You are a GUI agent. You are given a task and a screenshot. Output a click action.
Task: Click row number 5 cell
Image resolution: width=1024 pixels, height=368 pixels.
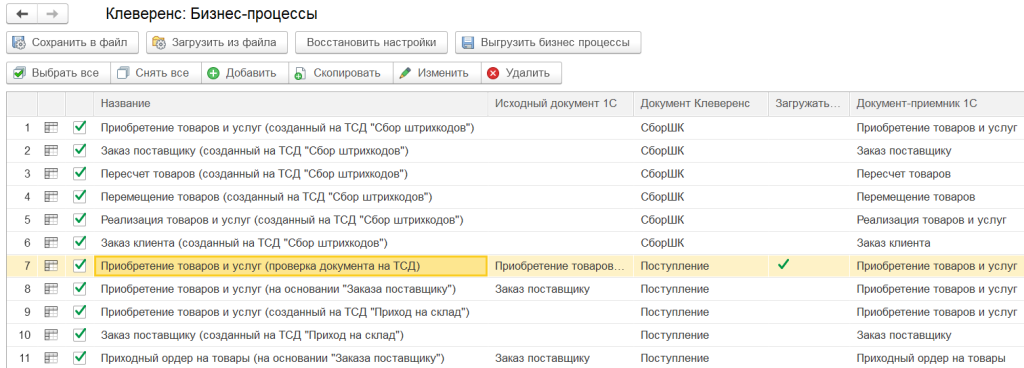[x=22, y=220]
